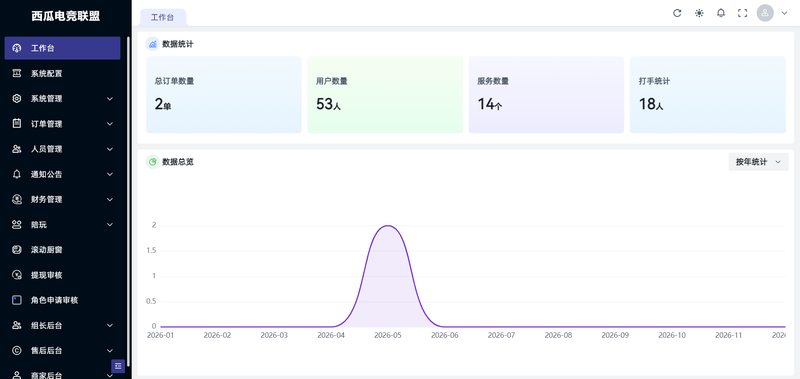Click the 2026-04 axis label
Viewport: 800px width, 379px height.
(331, 335)
